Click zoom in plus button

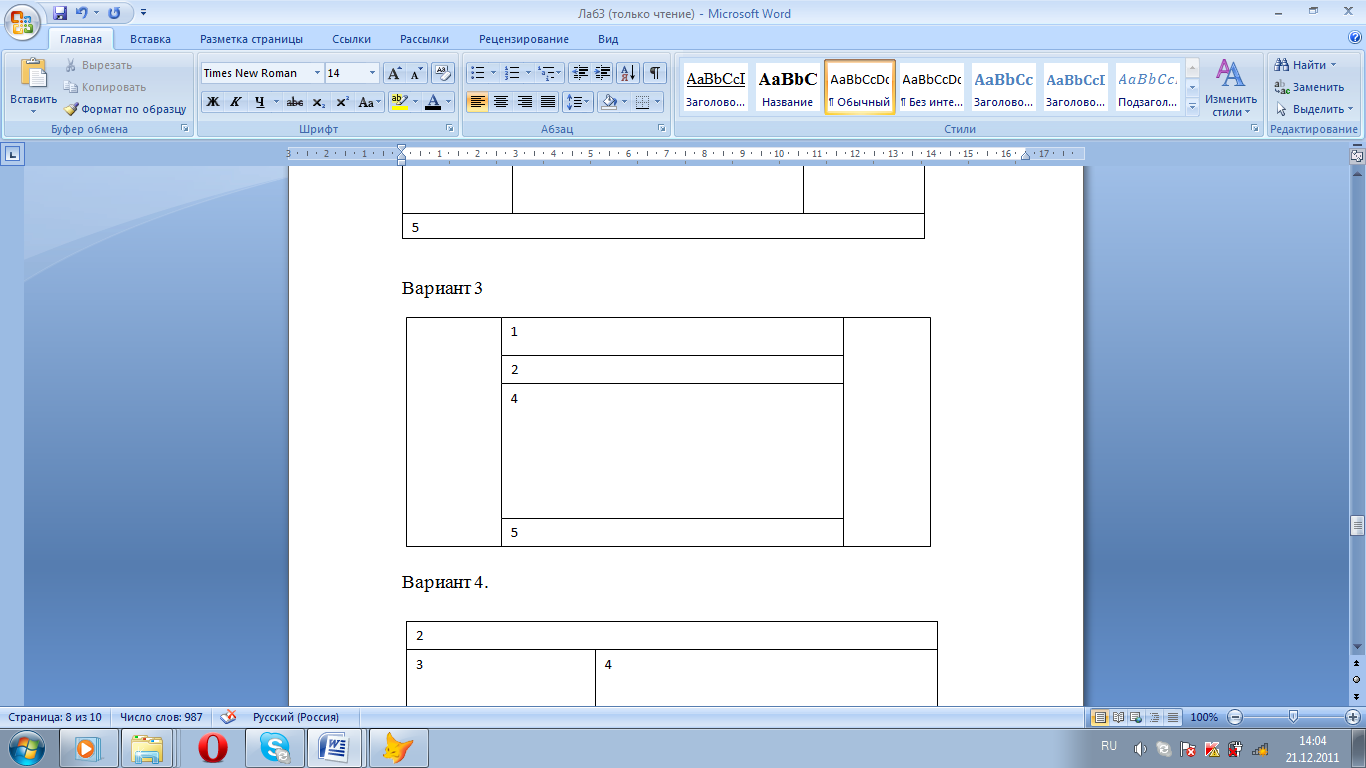1353,717
